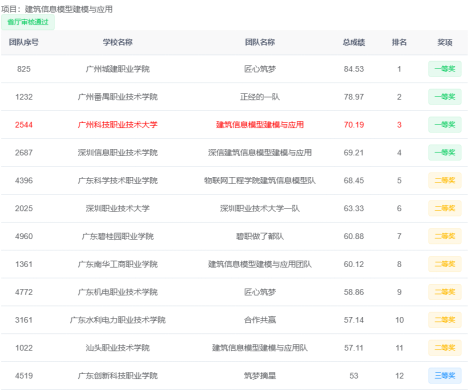Screen dimensions: 470x391
Task: Select team number 4960
Action: [x=24, y=236]
